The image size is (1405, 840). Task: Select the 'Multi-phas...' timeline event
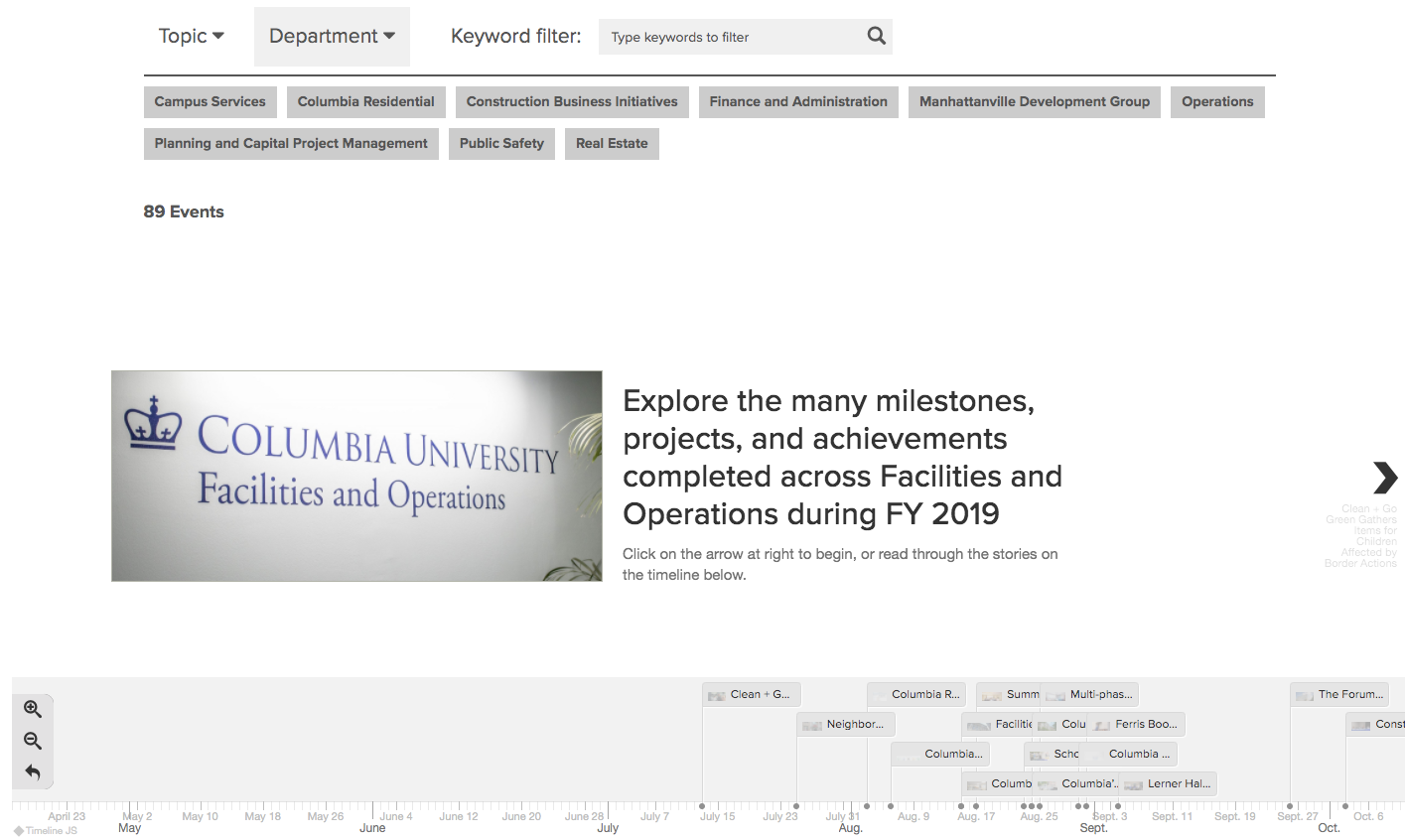pyautogui.click(x=1089, y=695)
